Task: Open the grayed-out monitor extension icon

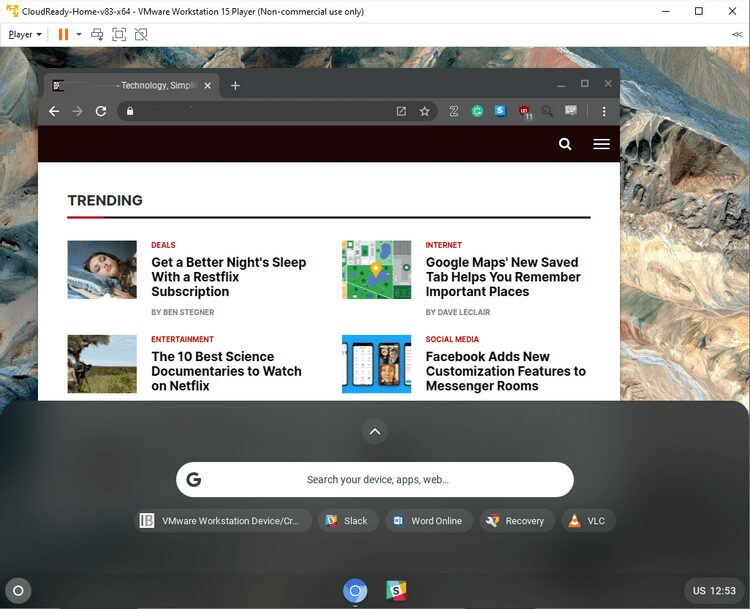Action: 571,111
